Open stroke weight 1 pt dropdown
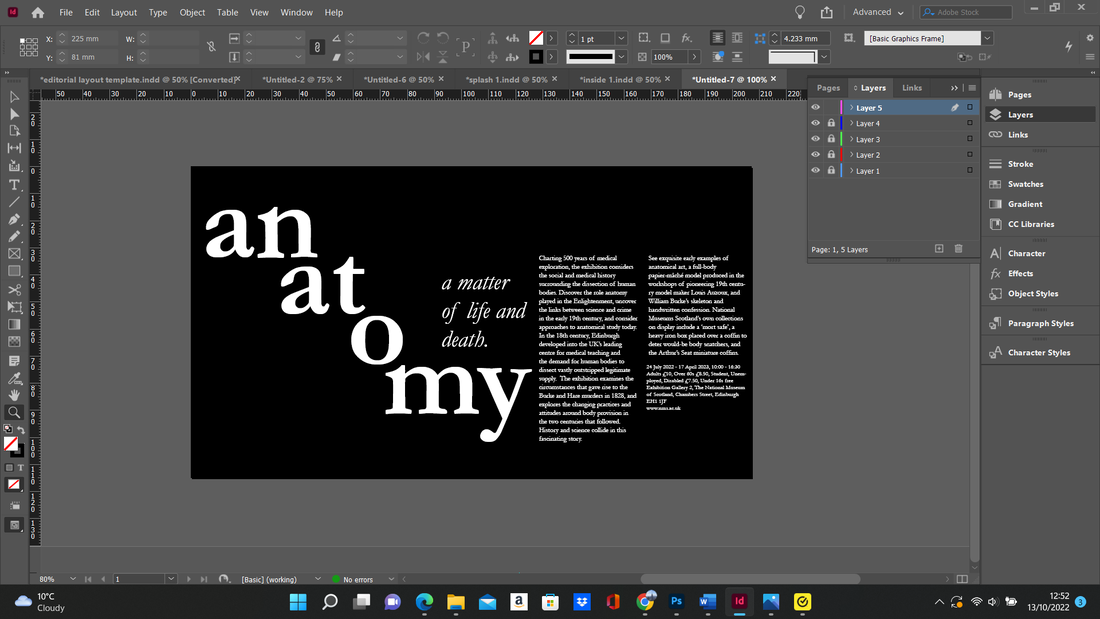 [x=621, y=39]
